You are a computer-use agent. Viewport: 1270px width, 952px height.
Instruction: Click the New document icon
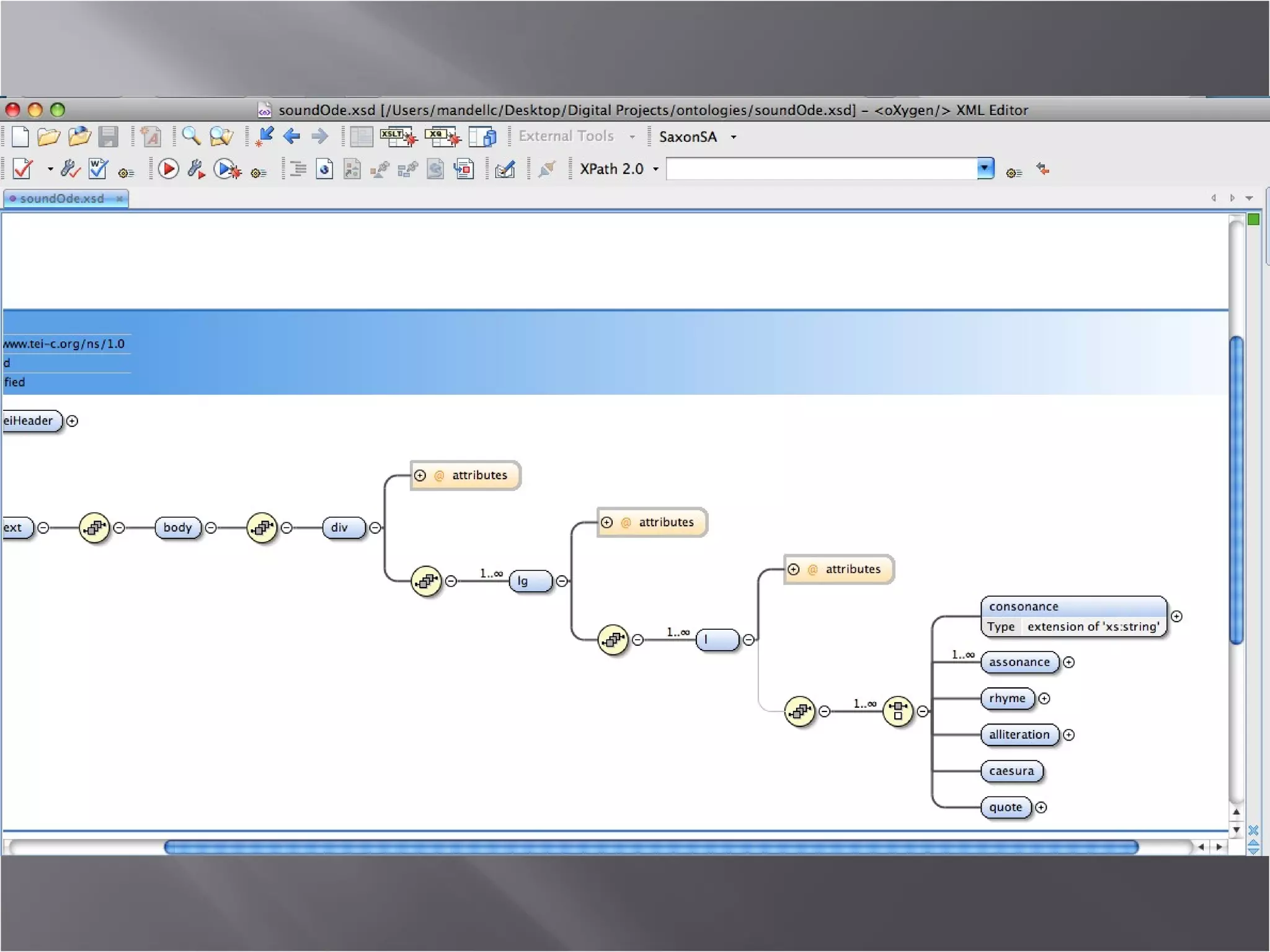pos(20,136)
